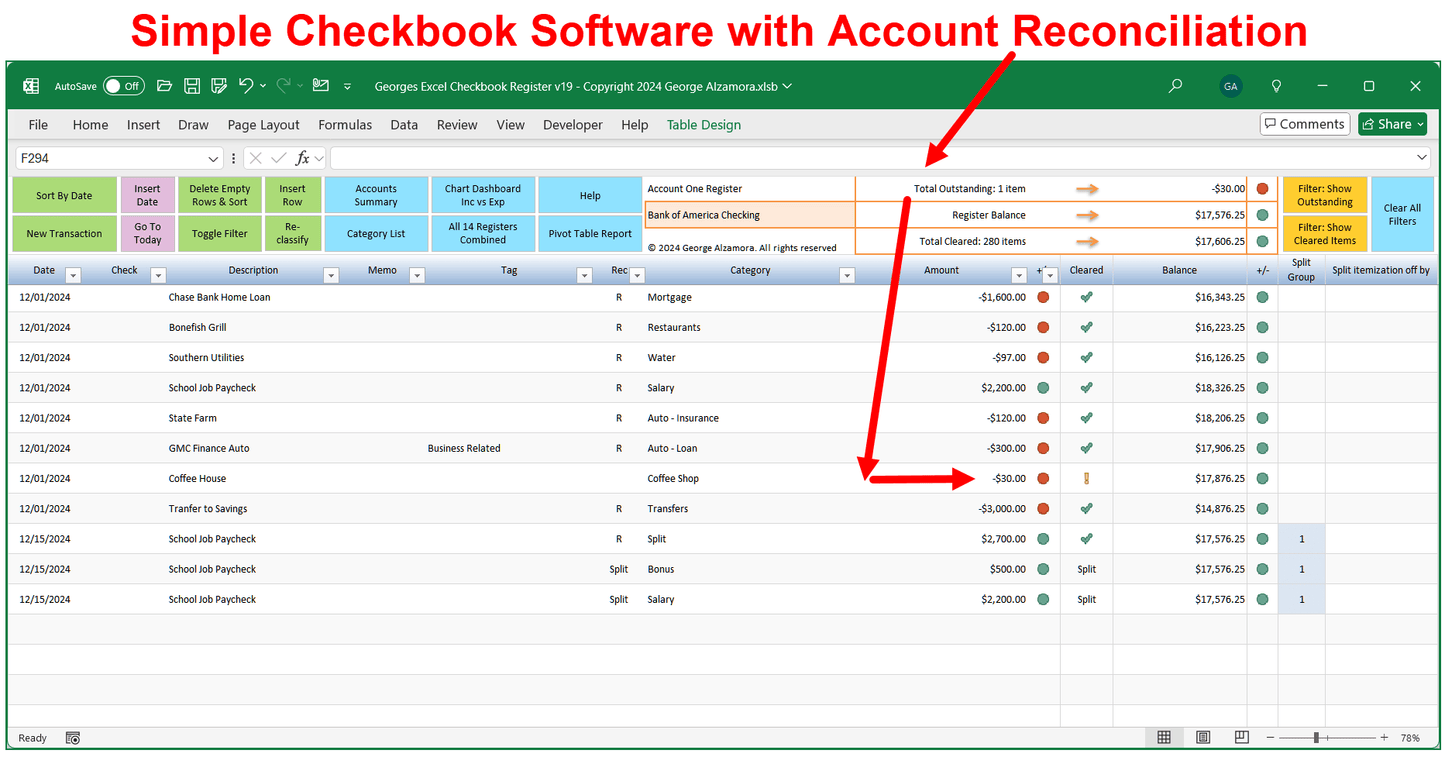Open the File menu
Screen dimensions: 1445x757
tap(38, 125)
